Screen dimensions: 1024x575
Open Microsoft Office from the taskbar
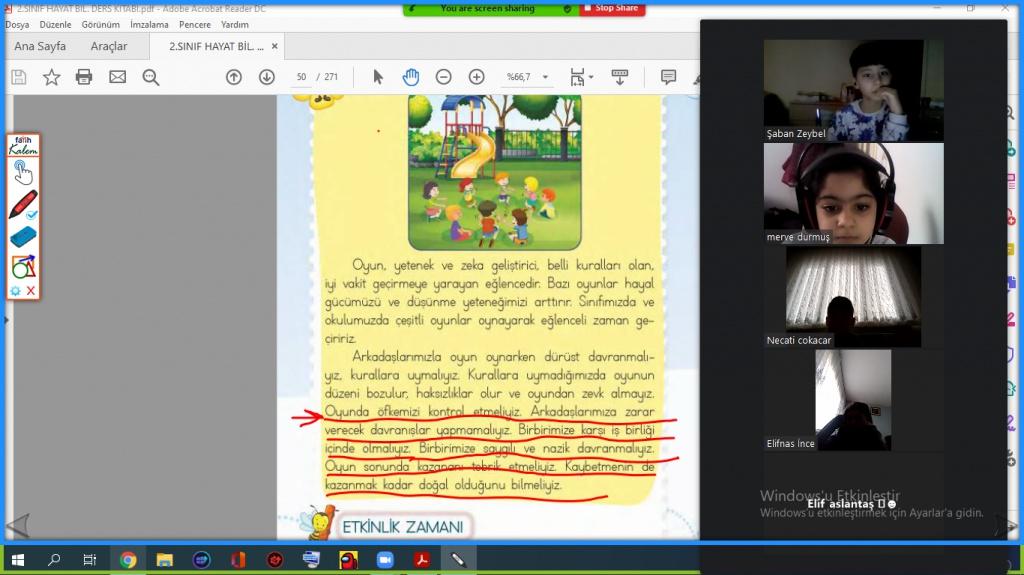[238, 560]
